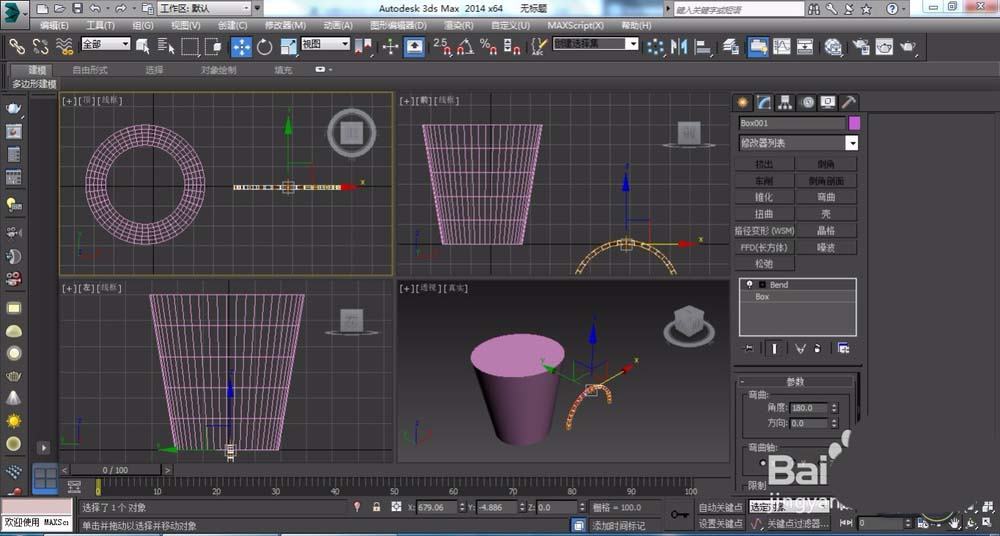Select the Move tool in the toolbar

(x=242, y=46)
